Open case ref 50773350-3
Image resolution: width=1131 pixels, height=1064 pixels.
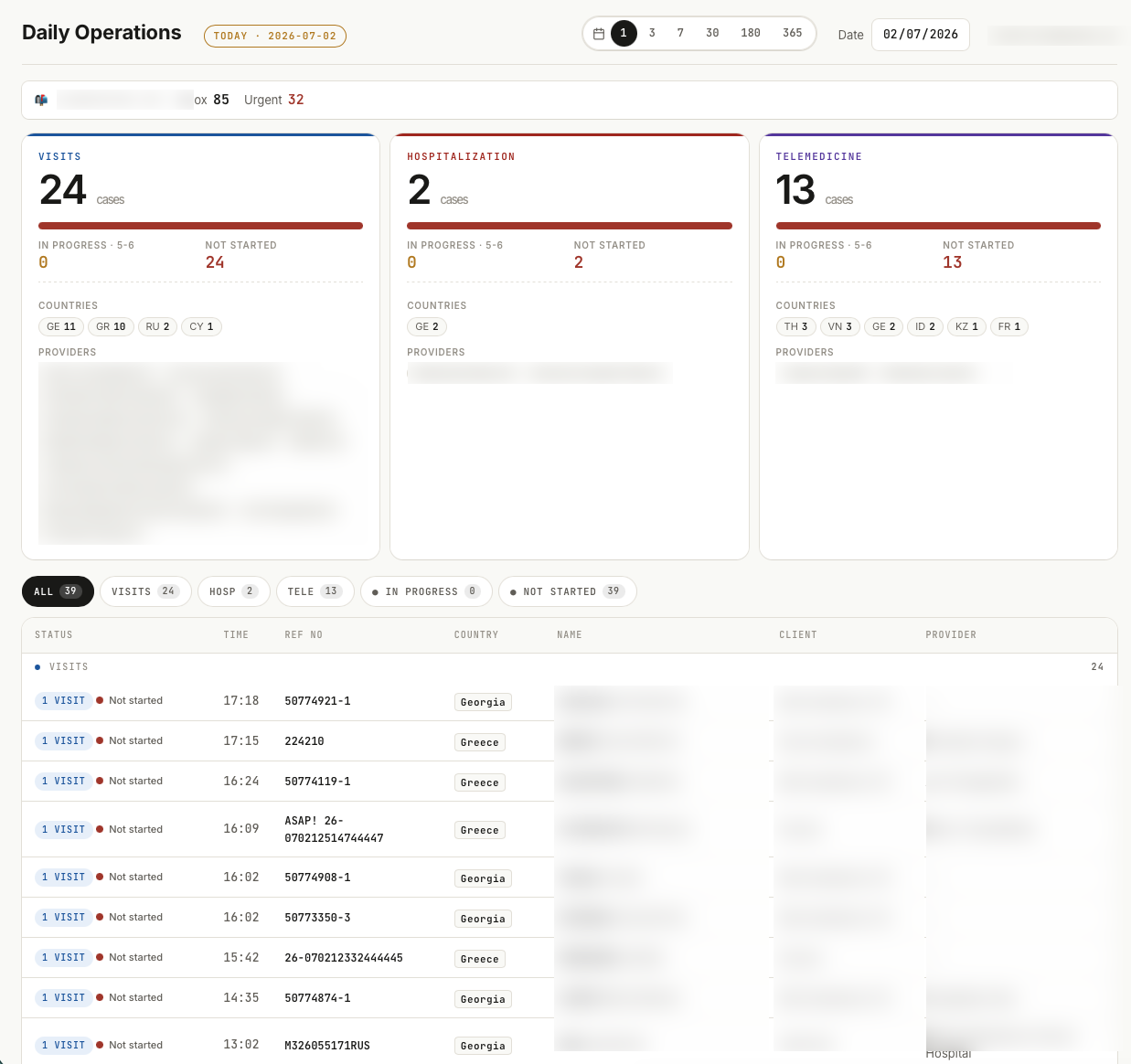[317, 918]
